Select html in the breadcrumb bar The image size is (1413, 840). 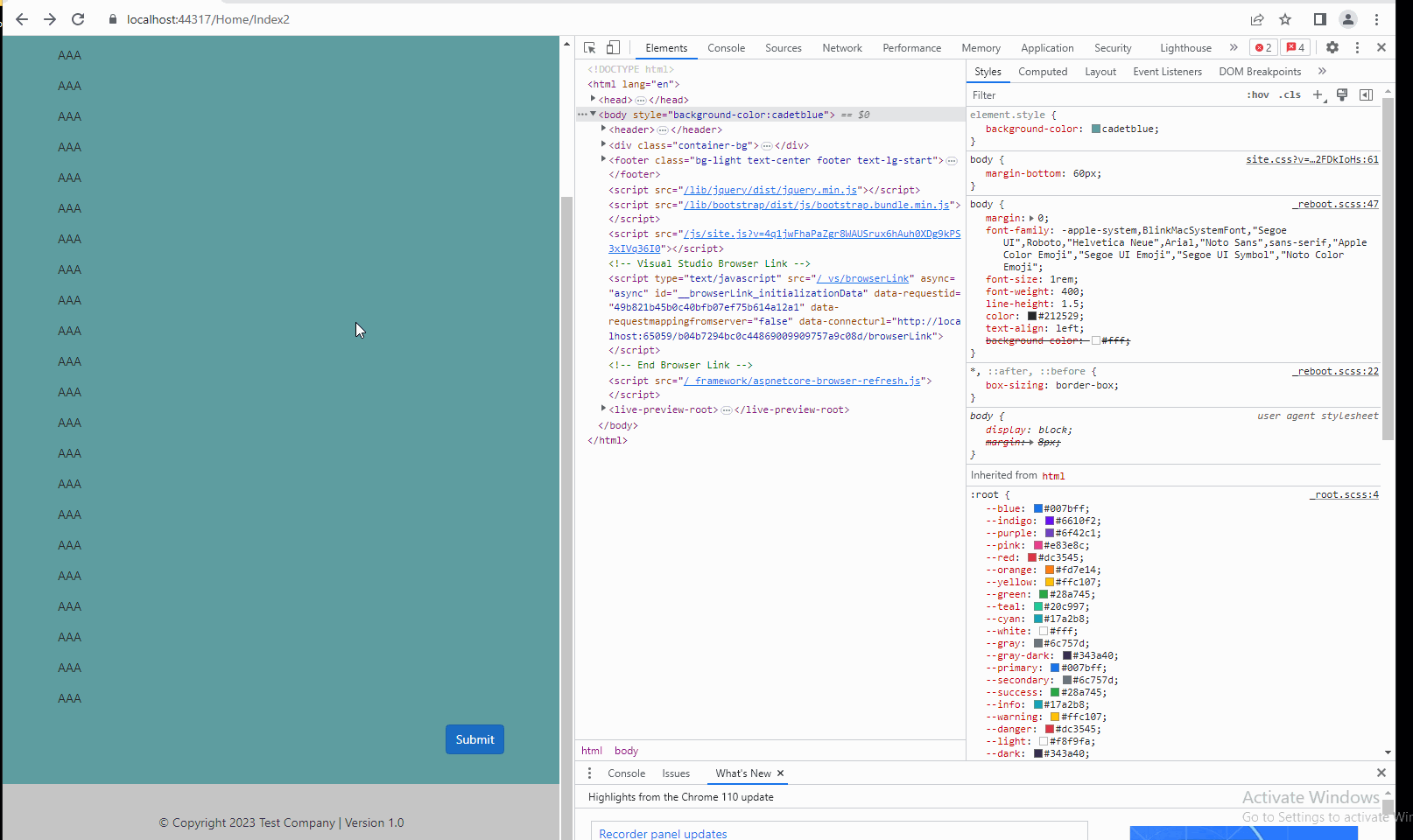point(592,751)
